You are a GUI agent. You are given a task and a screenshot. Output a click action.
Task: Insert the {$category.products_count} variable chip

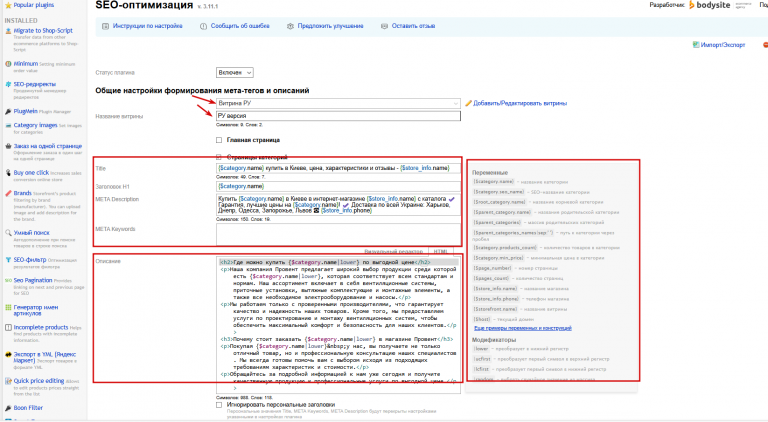[x=505, y=248]
